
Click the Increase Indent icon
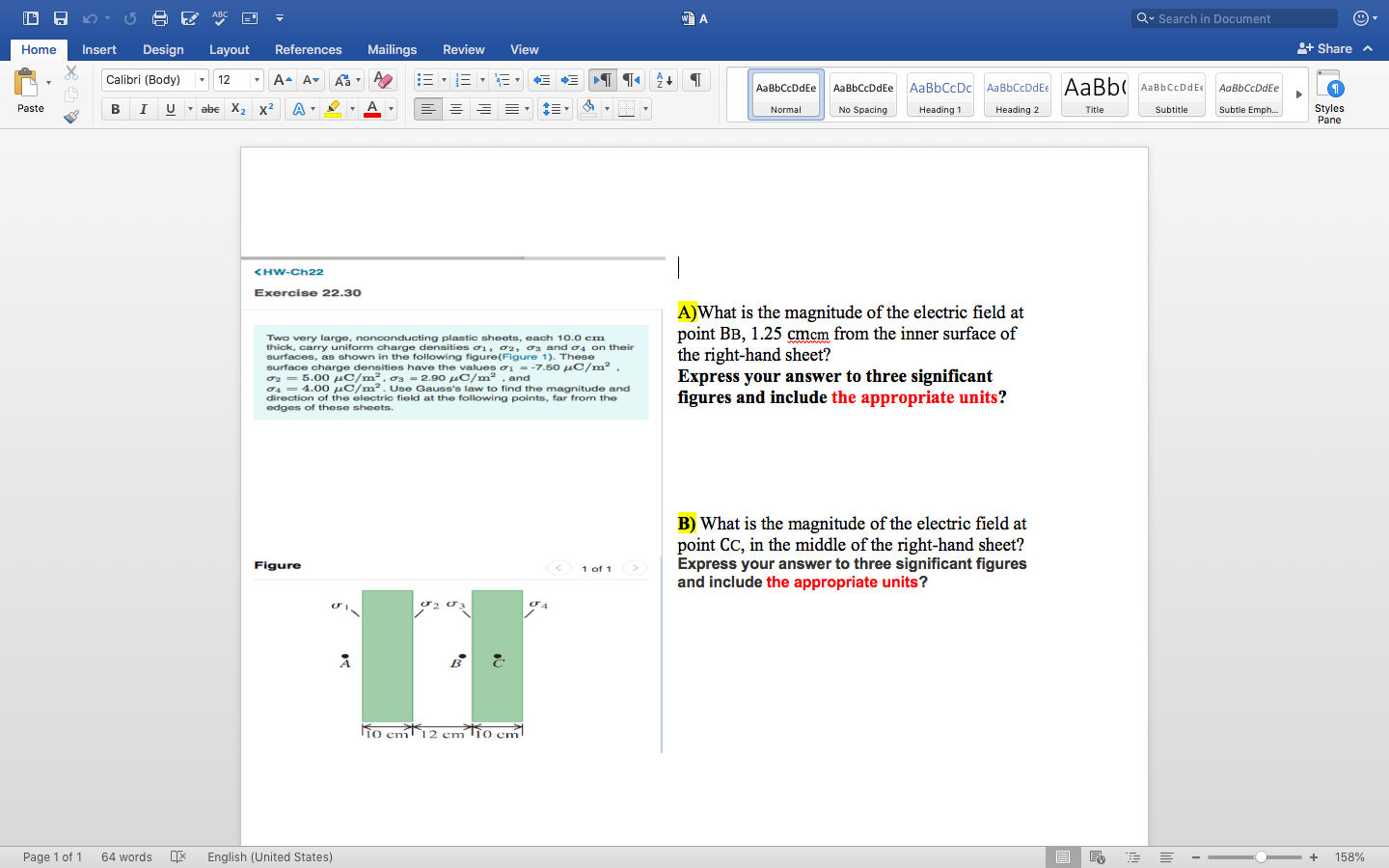click(x=570, y=80)
